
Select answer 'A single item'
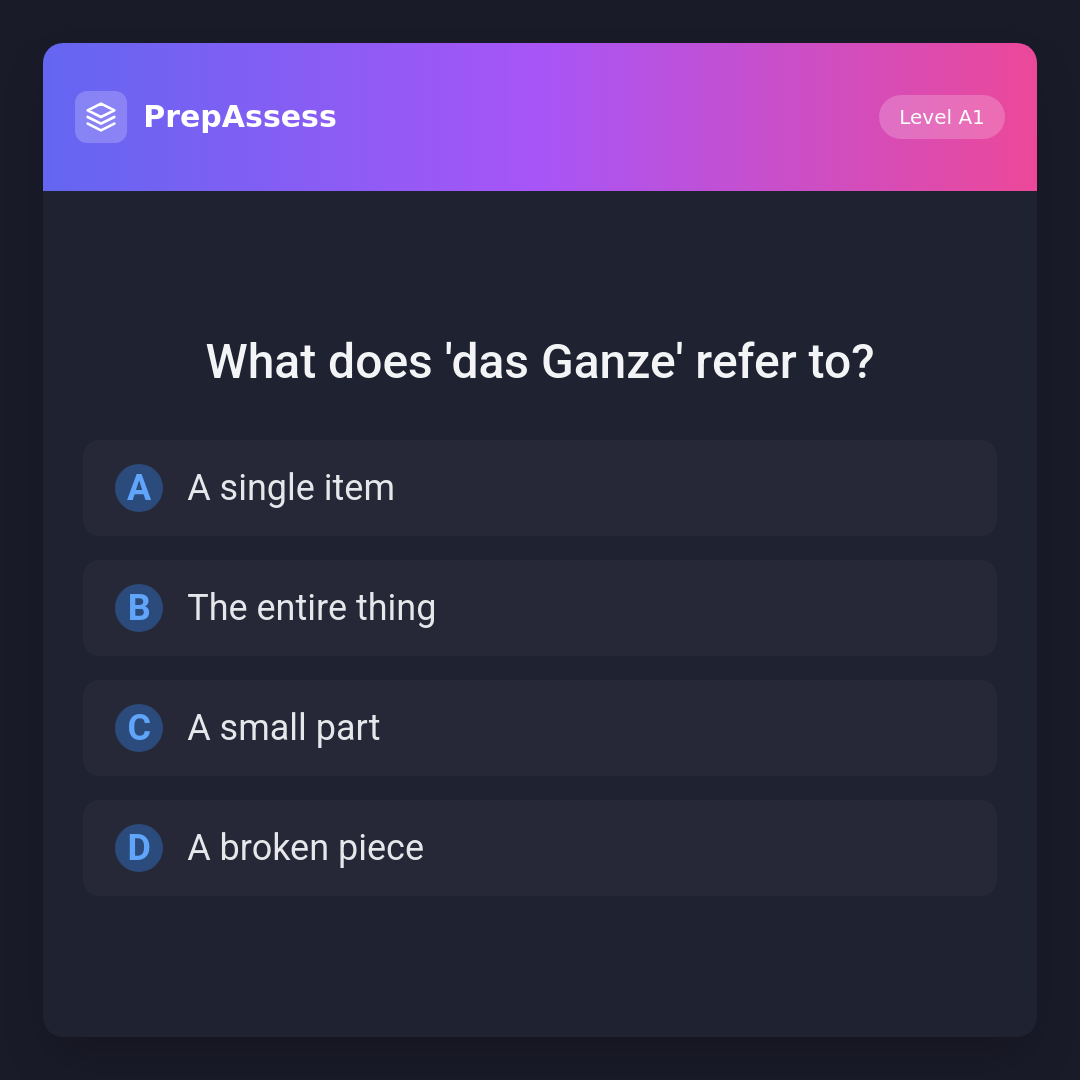click(291, 488)
